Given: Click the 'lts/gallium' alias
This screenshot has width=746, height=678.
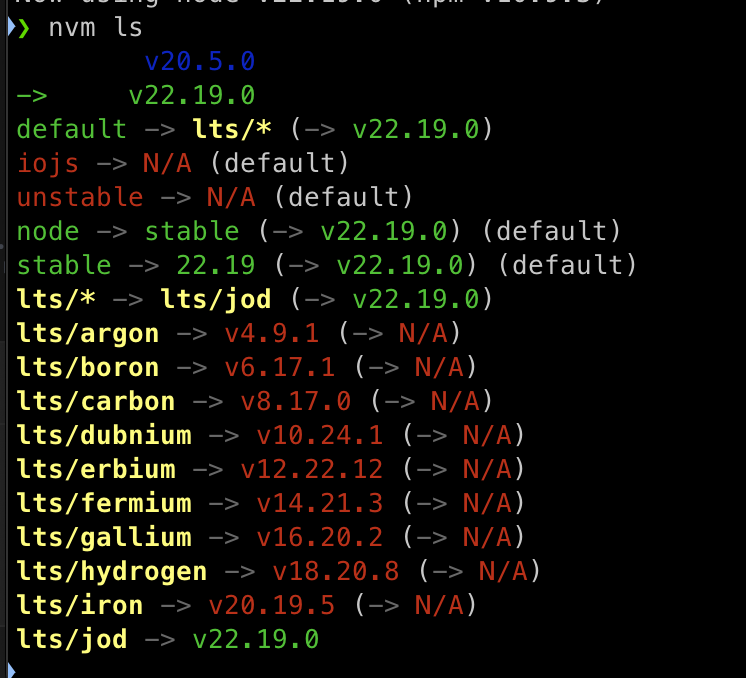Looking at the screenshot, I should pyautogui.click(x=104, y=537).
